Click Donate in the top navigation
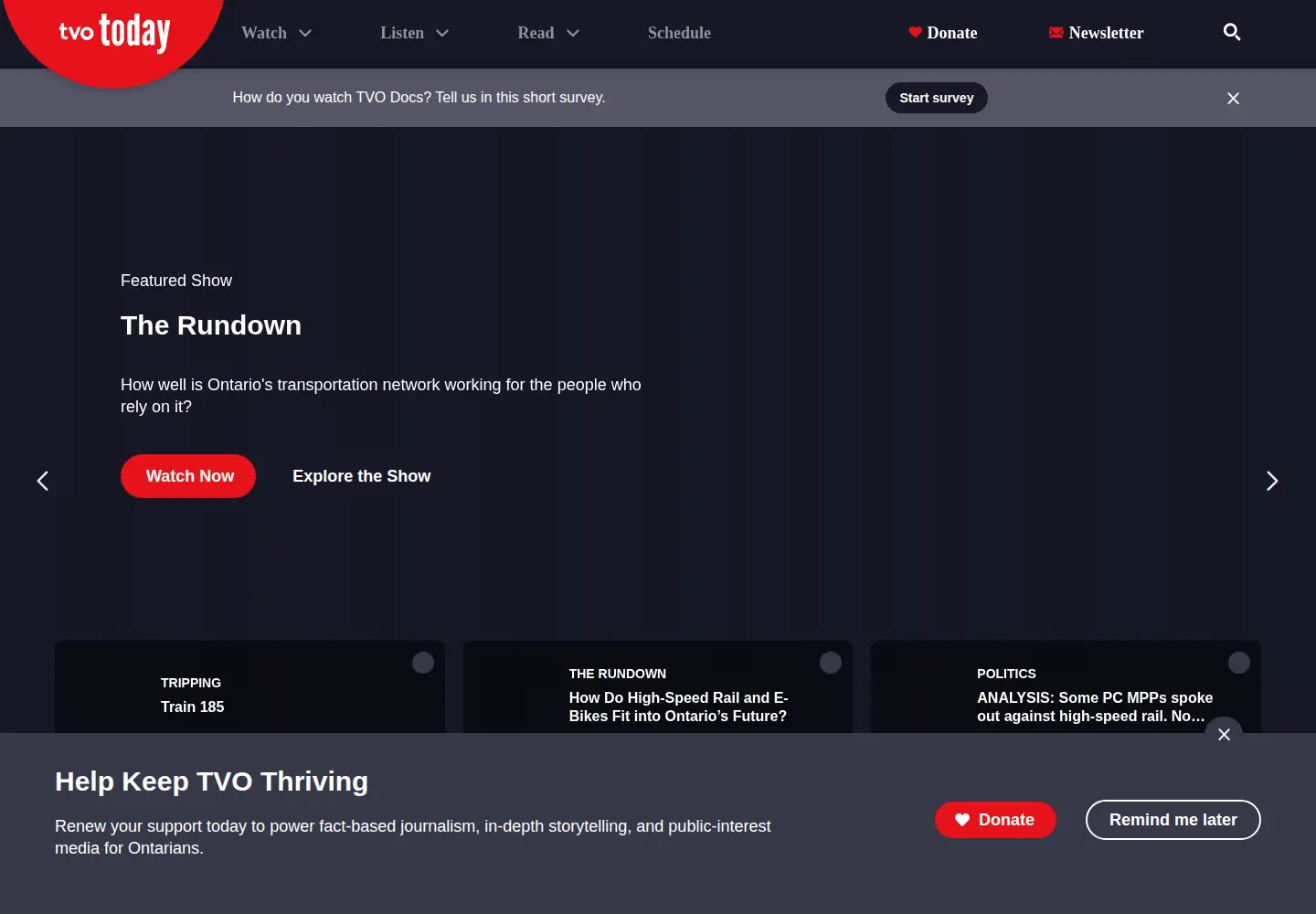The height and width of the screenshot is (914, 1316). [943, 33]
